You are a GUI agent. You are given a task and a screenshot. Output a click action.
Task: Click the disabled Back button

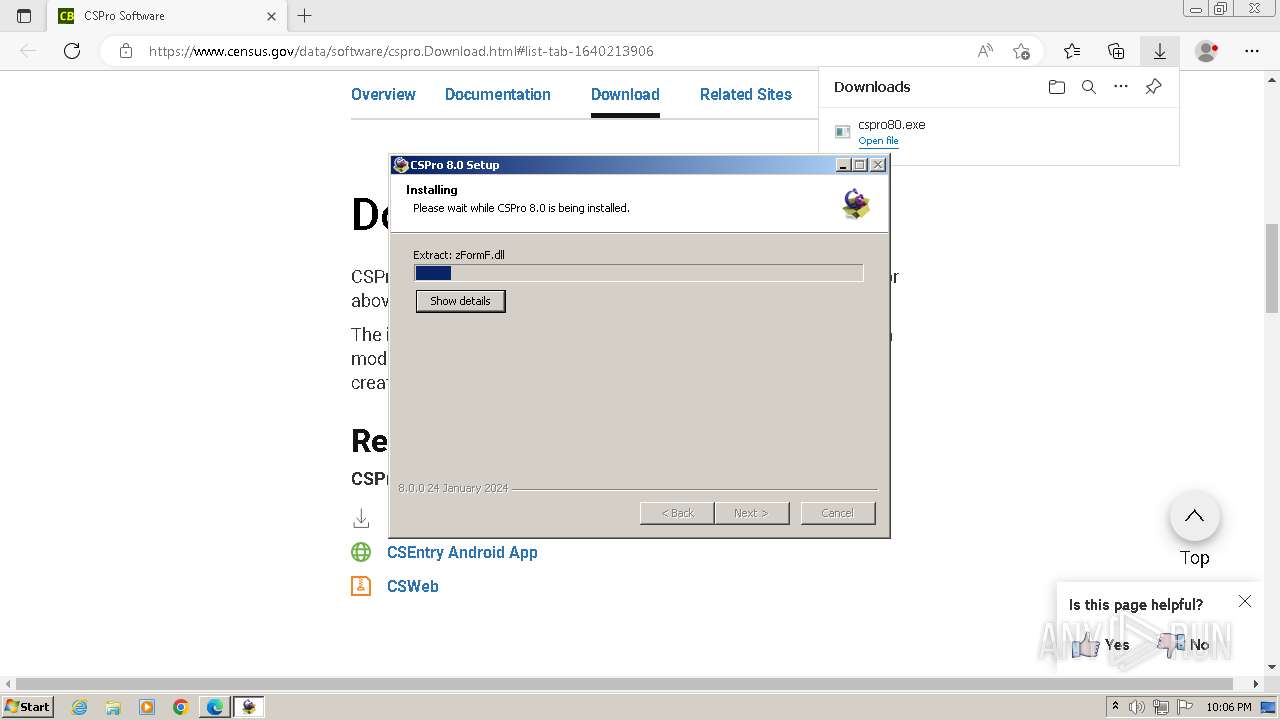(x=677, y=513)
